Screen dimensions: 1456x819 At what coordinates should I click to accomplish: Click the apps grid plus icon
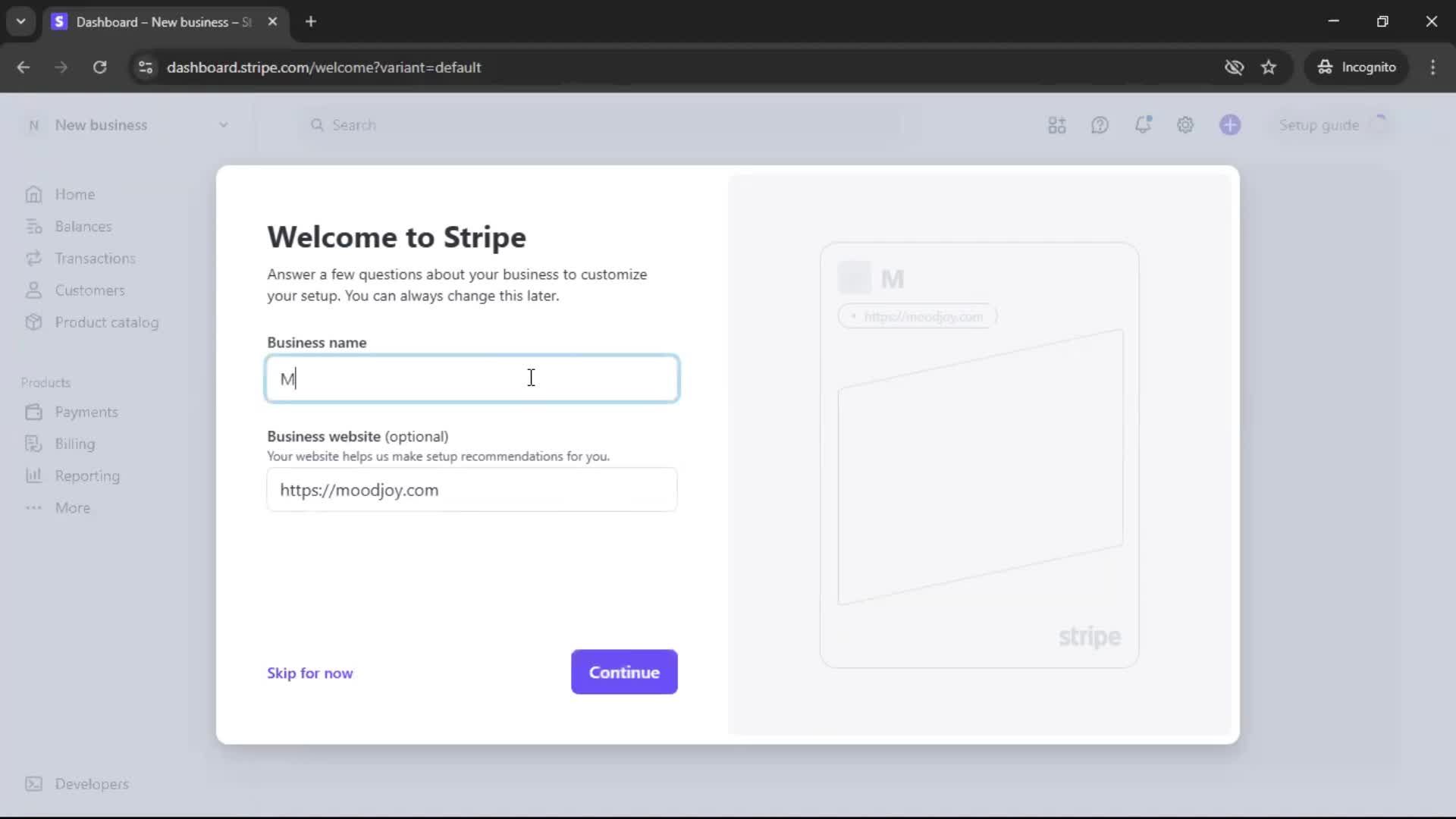(x=1056, y=125)
